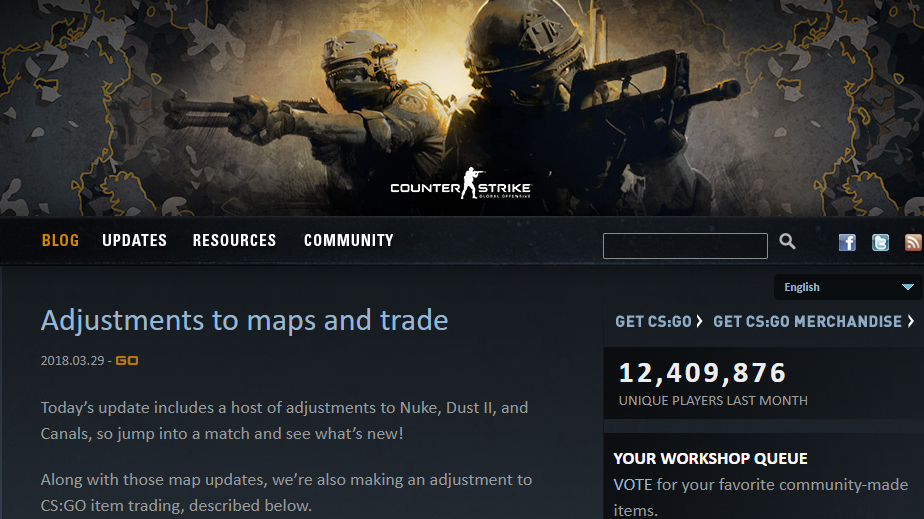The width and height of the screenshot is (924, 519).
Task: Click the language dropdown arrow
Action: pos(908,287)
